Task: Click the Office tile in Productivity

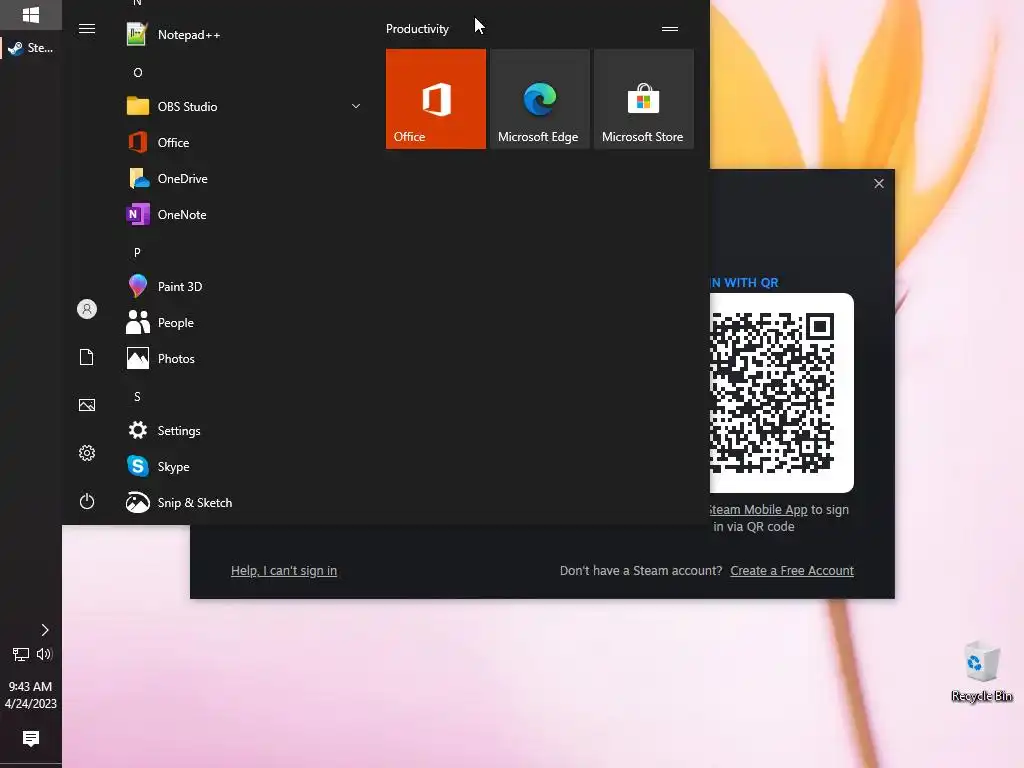Action: (436, 99)
